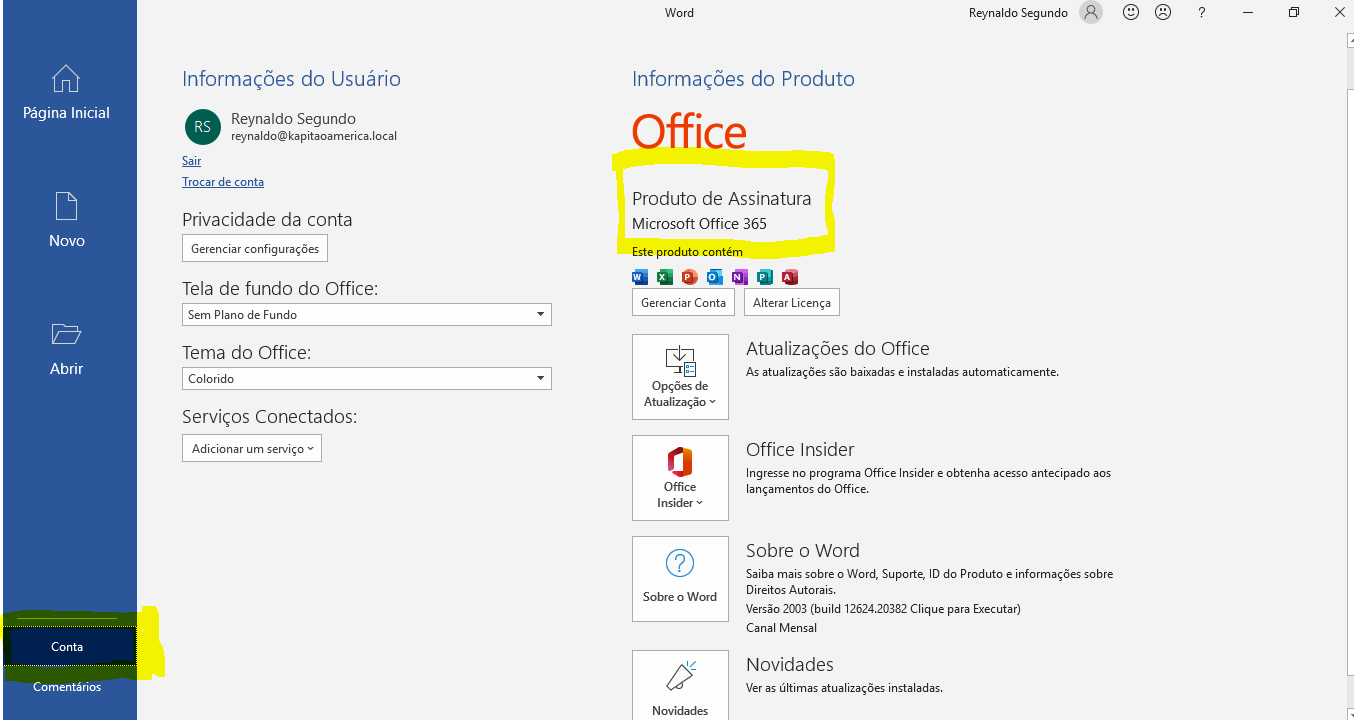Image resolution: width=1354 pixels, height=720 pixels.
Task: Click the PowerPoint app icon
Action: pyautogui.click(x=690, y=277)
